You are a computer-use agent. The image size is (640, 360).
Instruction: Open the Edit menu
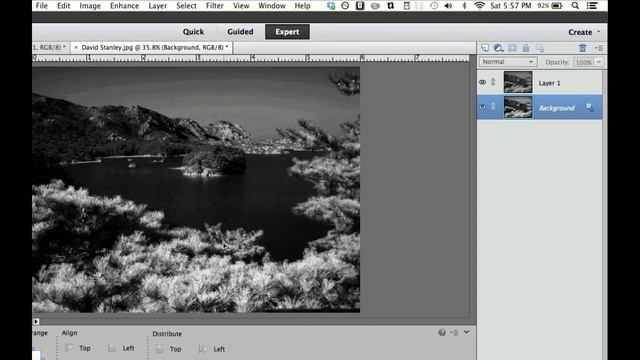pos(63,6)
